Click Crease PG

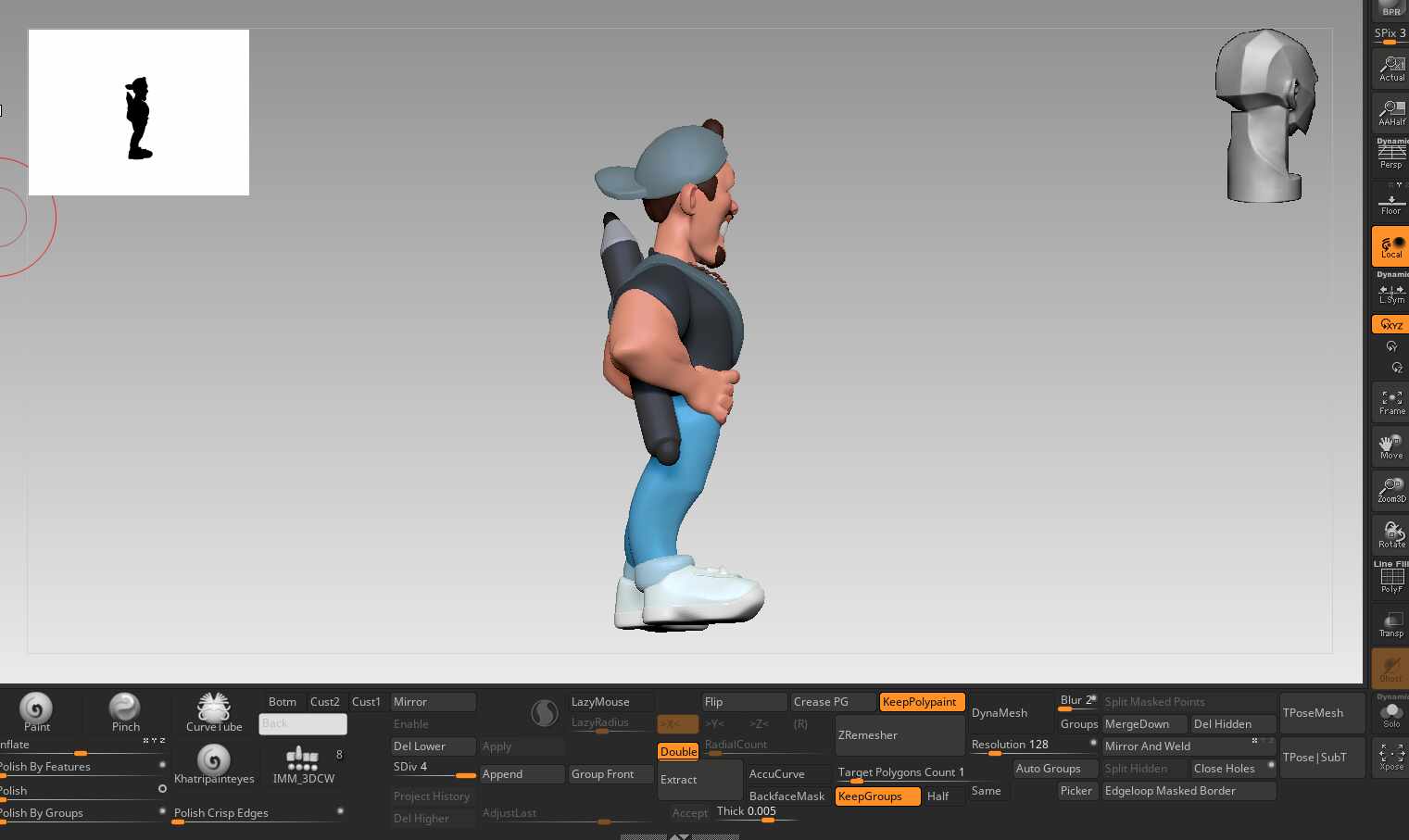pyautogui.click(x=834, y=702)
